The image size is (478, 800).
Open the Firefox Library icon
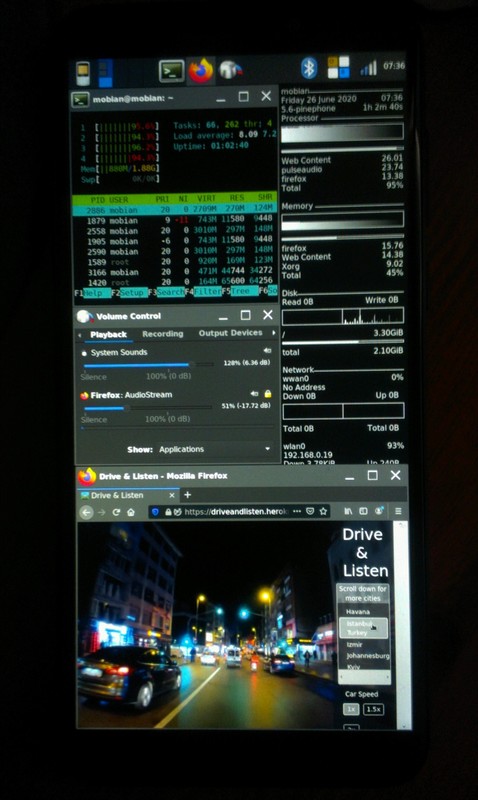coord(348,511)
